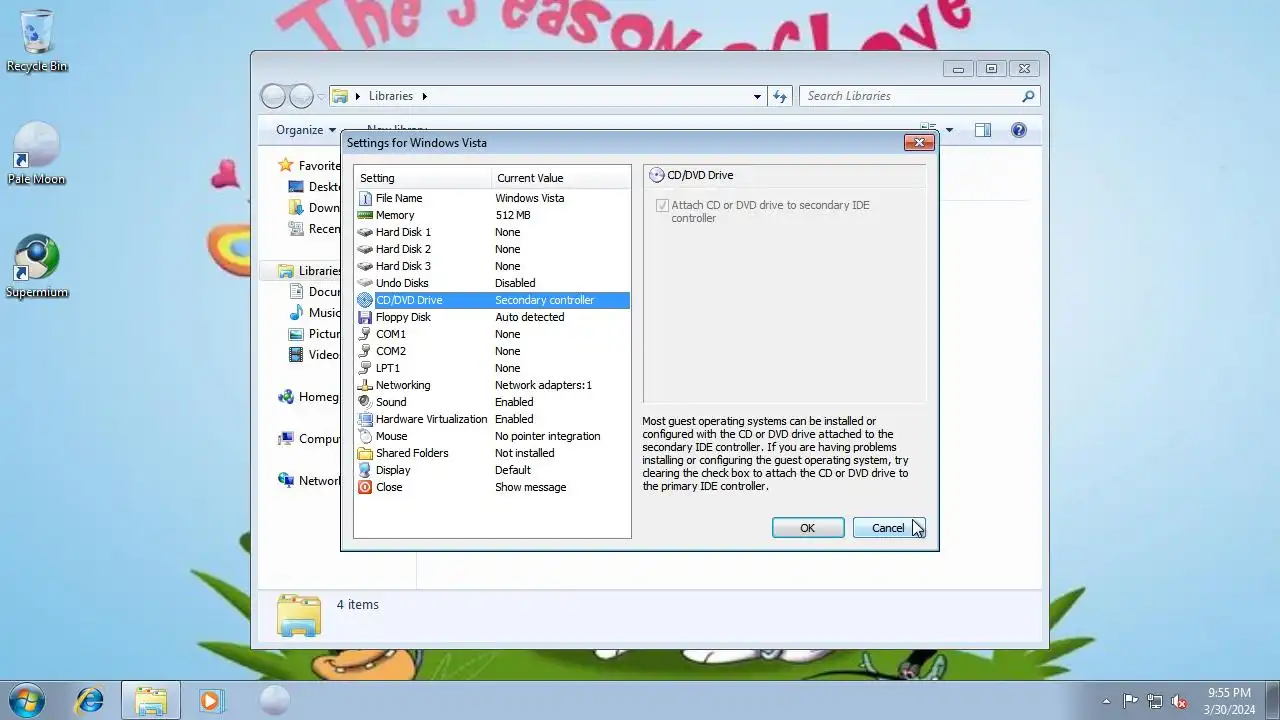Toggle the preview pane icon in Libraries window
The height and width of the screenshot is (720, 1280).
point(983,130)
